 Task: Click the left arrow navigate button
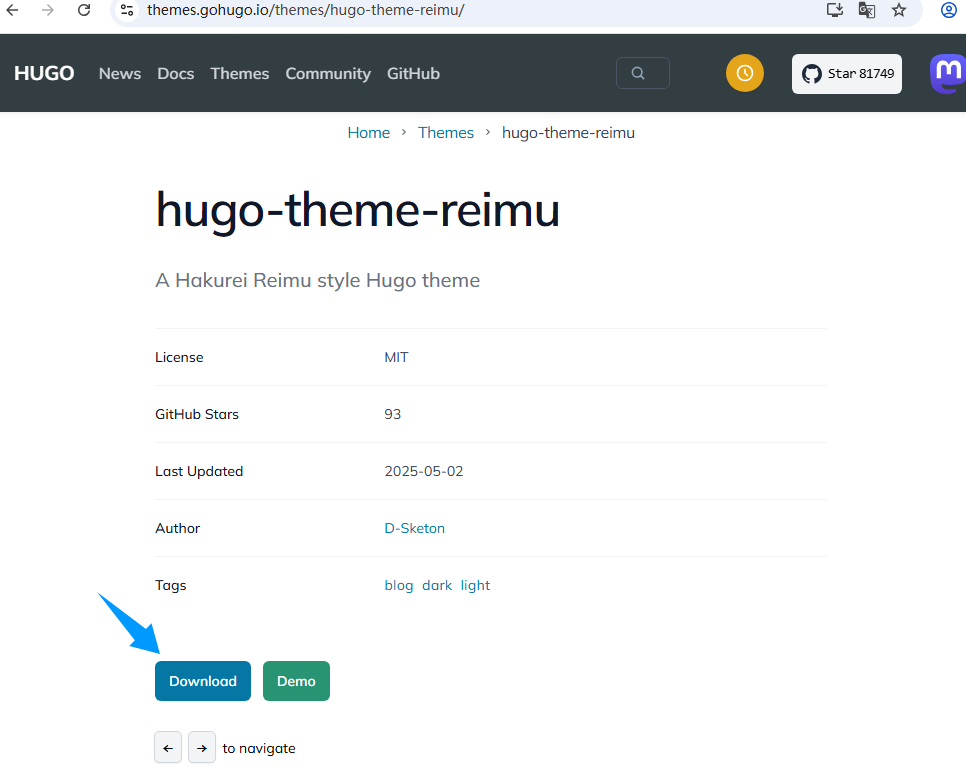click(x=167, y=747)
